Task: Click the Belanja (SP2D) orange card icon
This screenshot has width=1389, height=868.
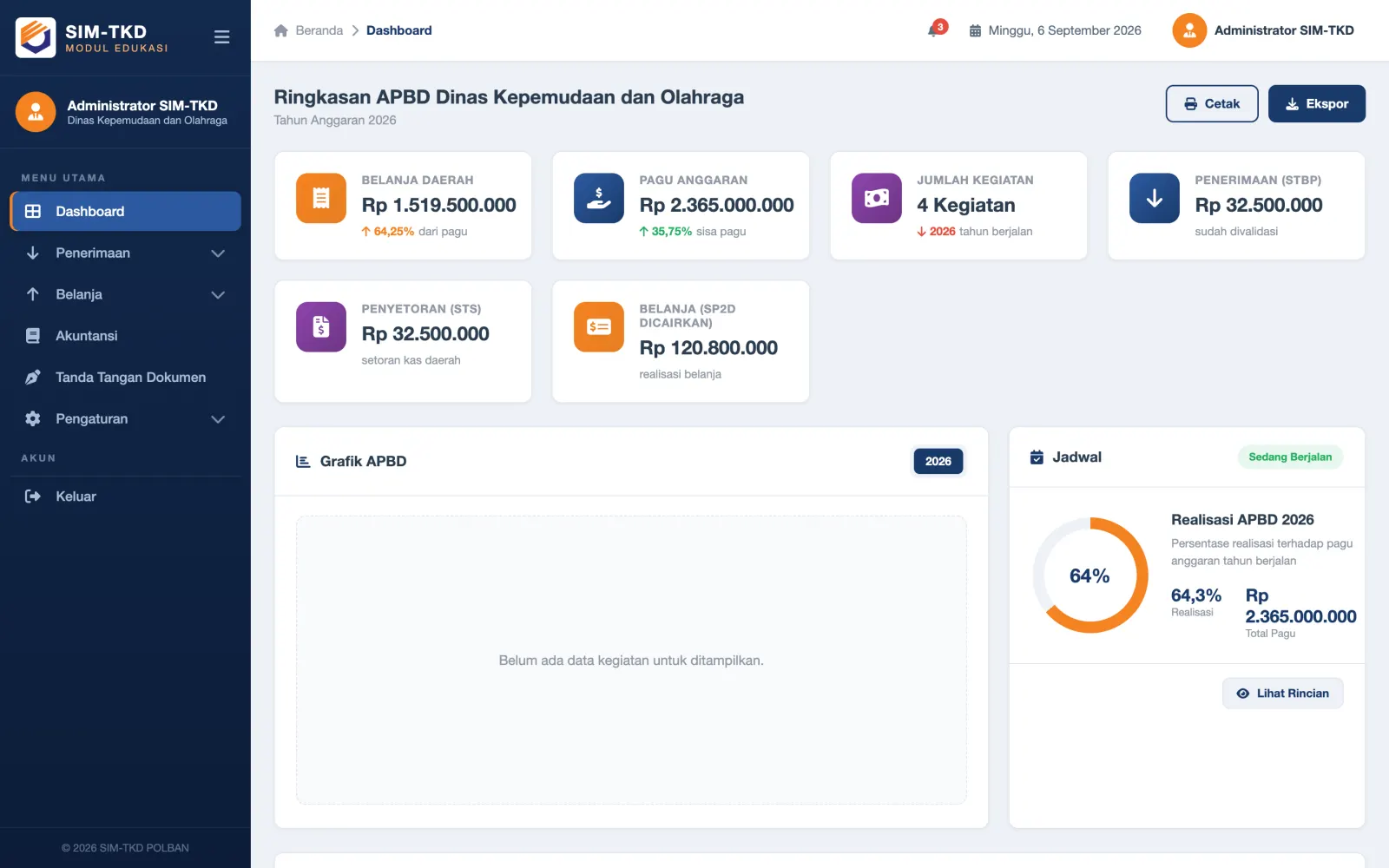Action: pos(599,326)
